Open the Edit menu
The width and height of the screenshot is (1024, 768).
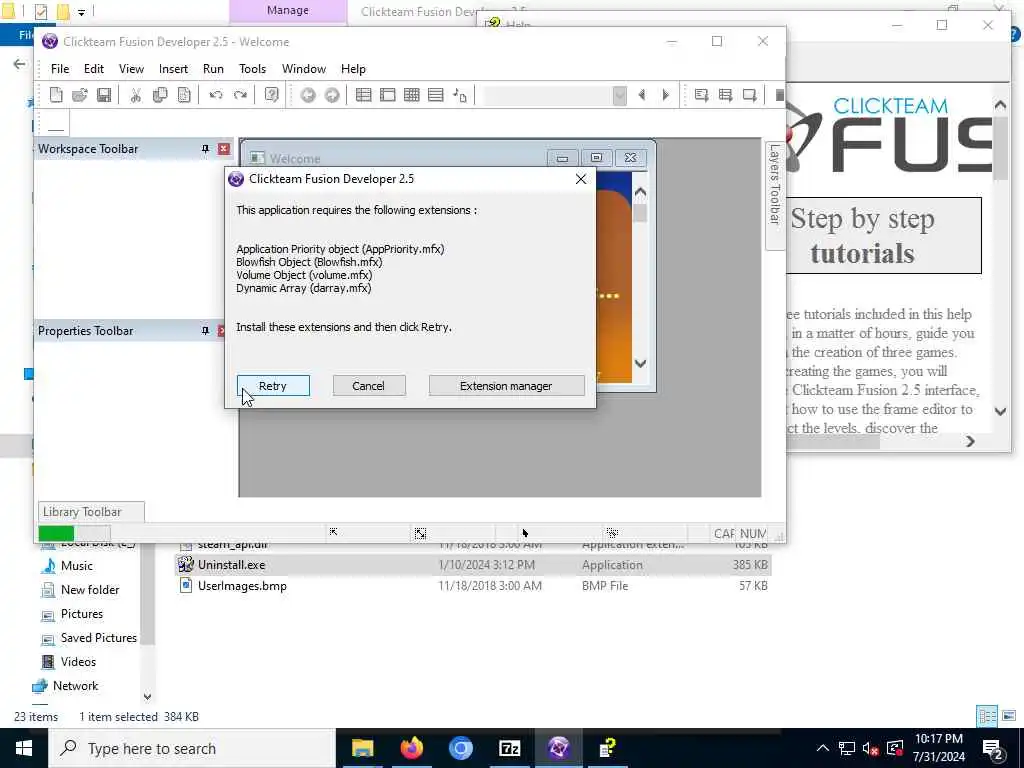[x=93, y=69]
